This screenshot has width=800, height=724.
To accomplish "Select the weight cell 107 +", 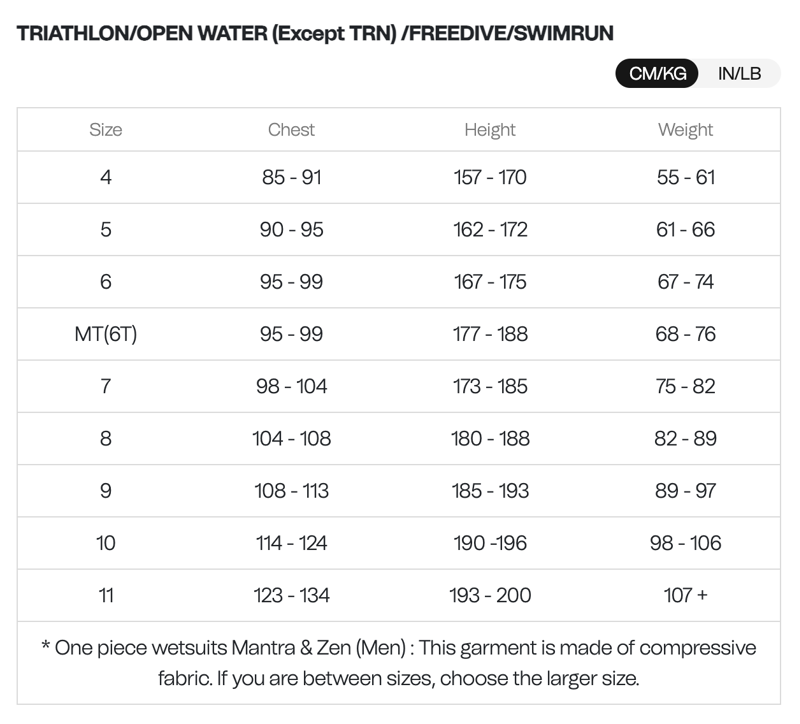I will click(685, 595).
